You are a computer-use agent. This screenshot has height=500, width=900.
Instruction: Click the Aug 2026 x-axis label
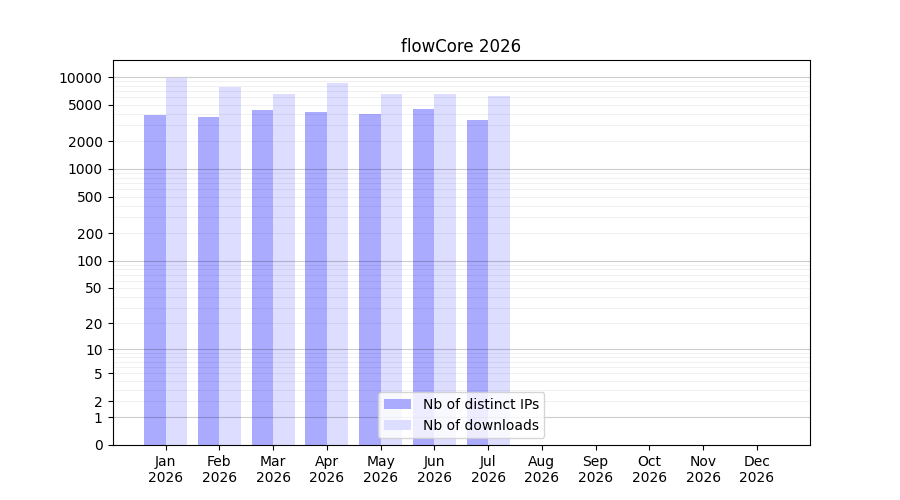pos(541,469)
